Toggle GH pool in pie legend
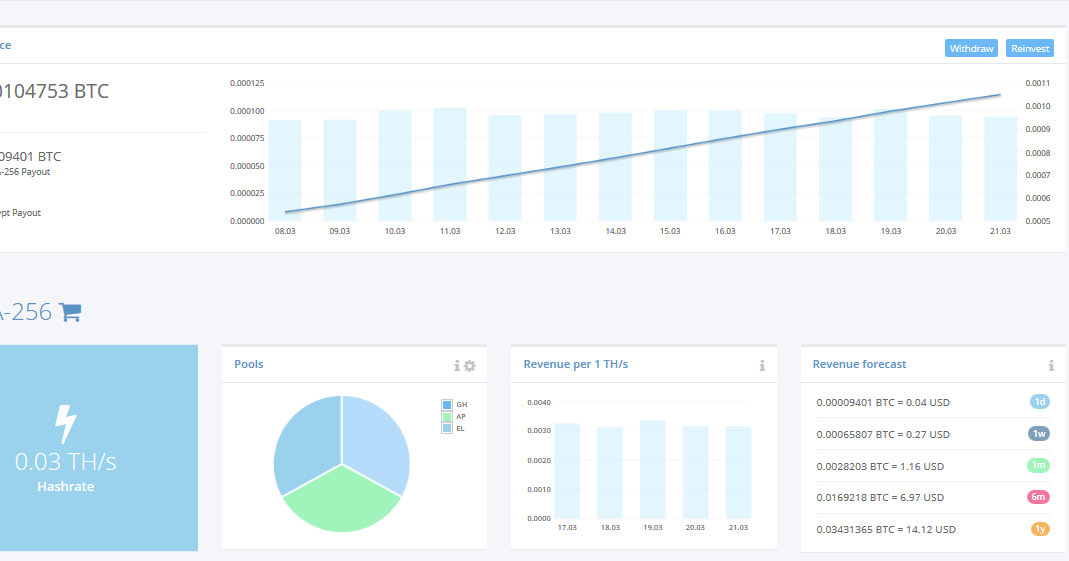Image resolution: width=1069 pixels, height=561 pixels. tap(447, 405)
